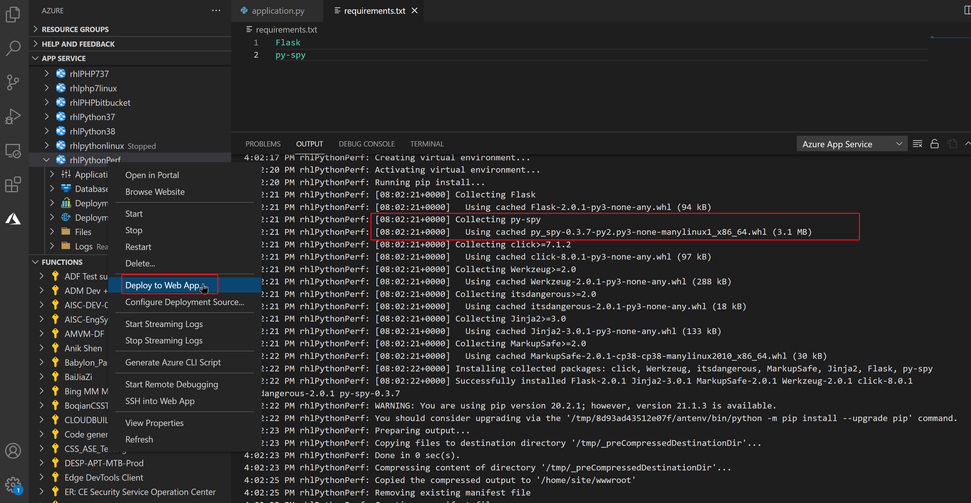This screenshot has width=971, height=503.
Task: Open the Azure App Service output channel dropdown
Action: tap(851, 144)
